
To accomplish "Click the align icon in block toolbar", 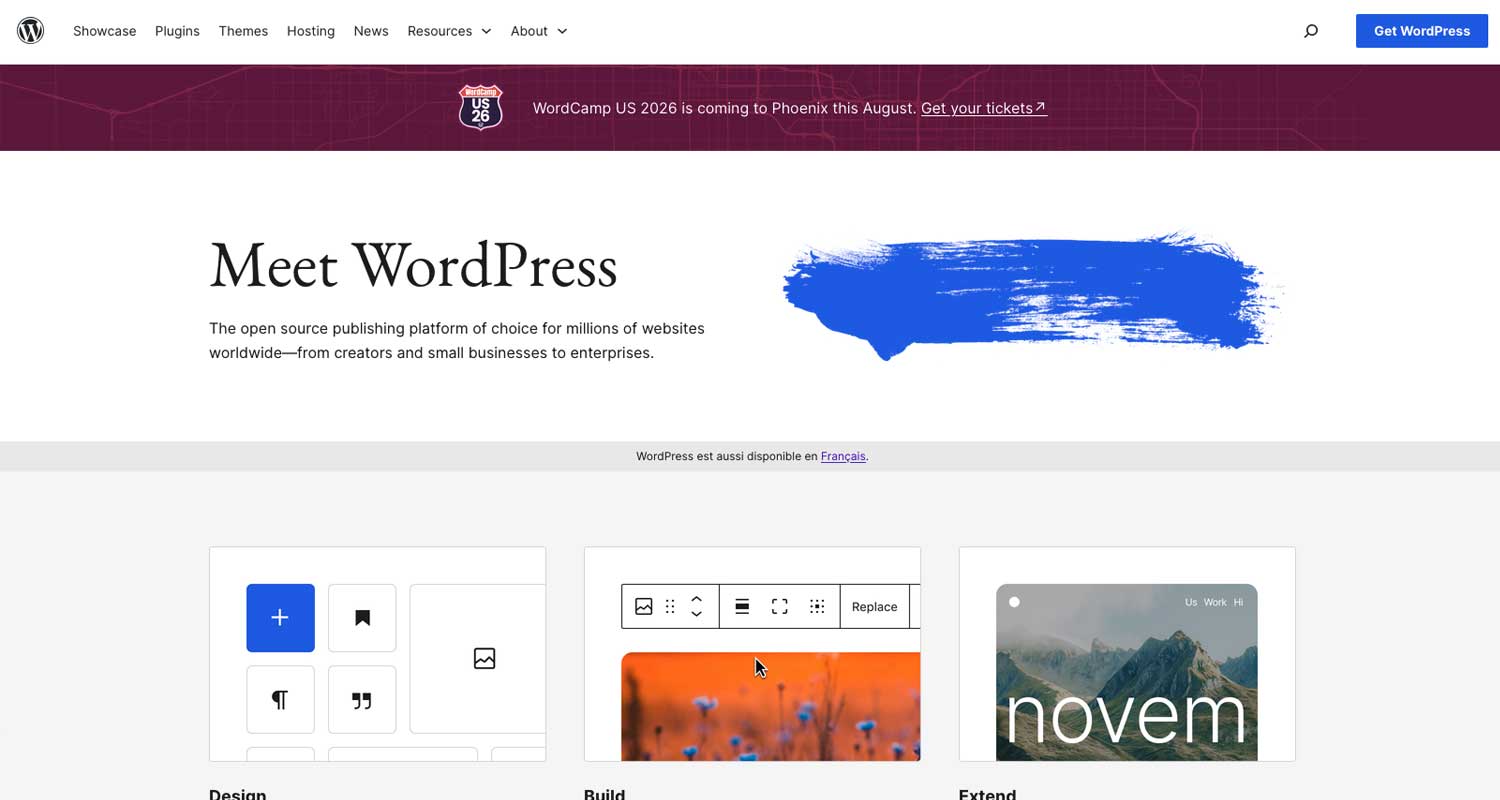I will point(742,607).
